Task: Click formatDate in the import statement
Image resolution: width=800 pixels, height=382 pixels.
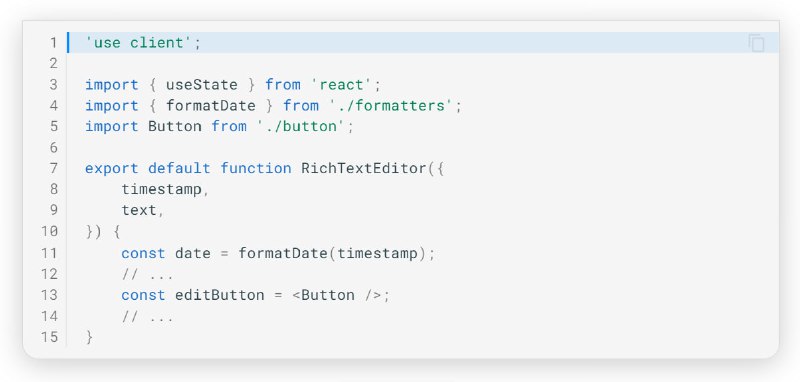Action: tap(211, 106)
